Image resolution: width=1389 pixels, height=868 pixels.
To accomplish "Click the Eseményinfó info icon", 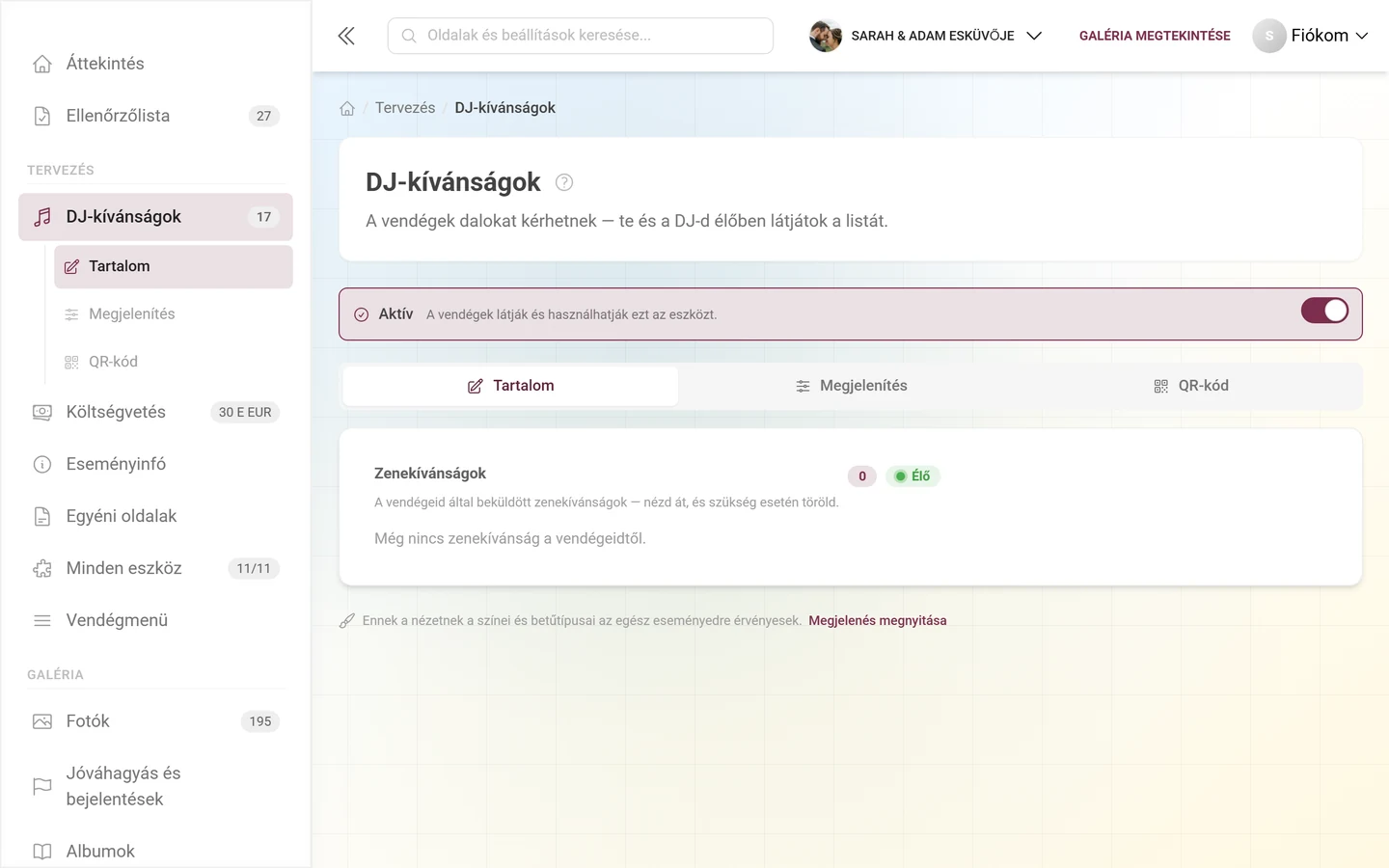I will pyautogui.click(x=42, y=464).
